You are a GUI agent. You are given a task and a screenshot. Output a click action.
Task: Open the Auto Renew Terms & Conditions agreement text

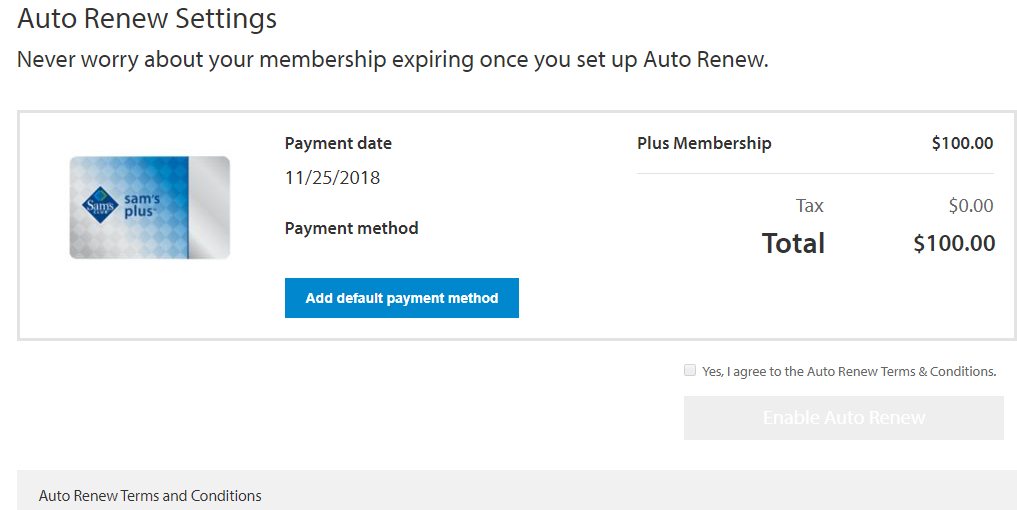[849, 371]
